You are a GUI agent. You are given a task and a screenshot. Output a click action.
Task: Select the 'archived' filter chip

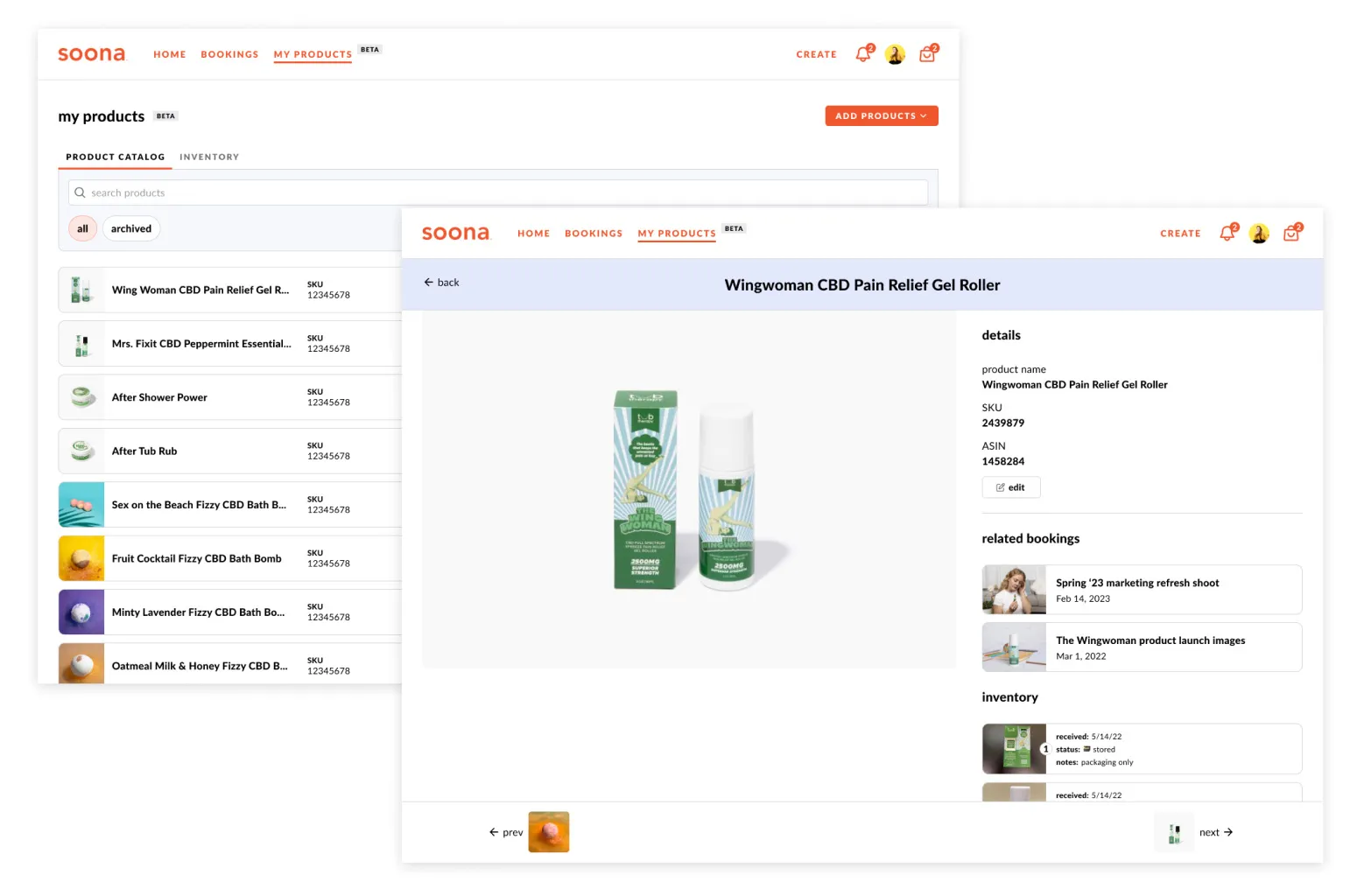(131, 228)
